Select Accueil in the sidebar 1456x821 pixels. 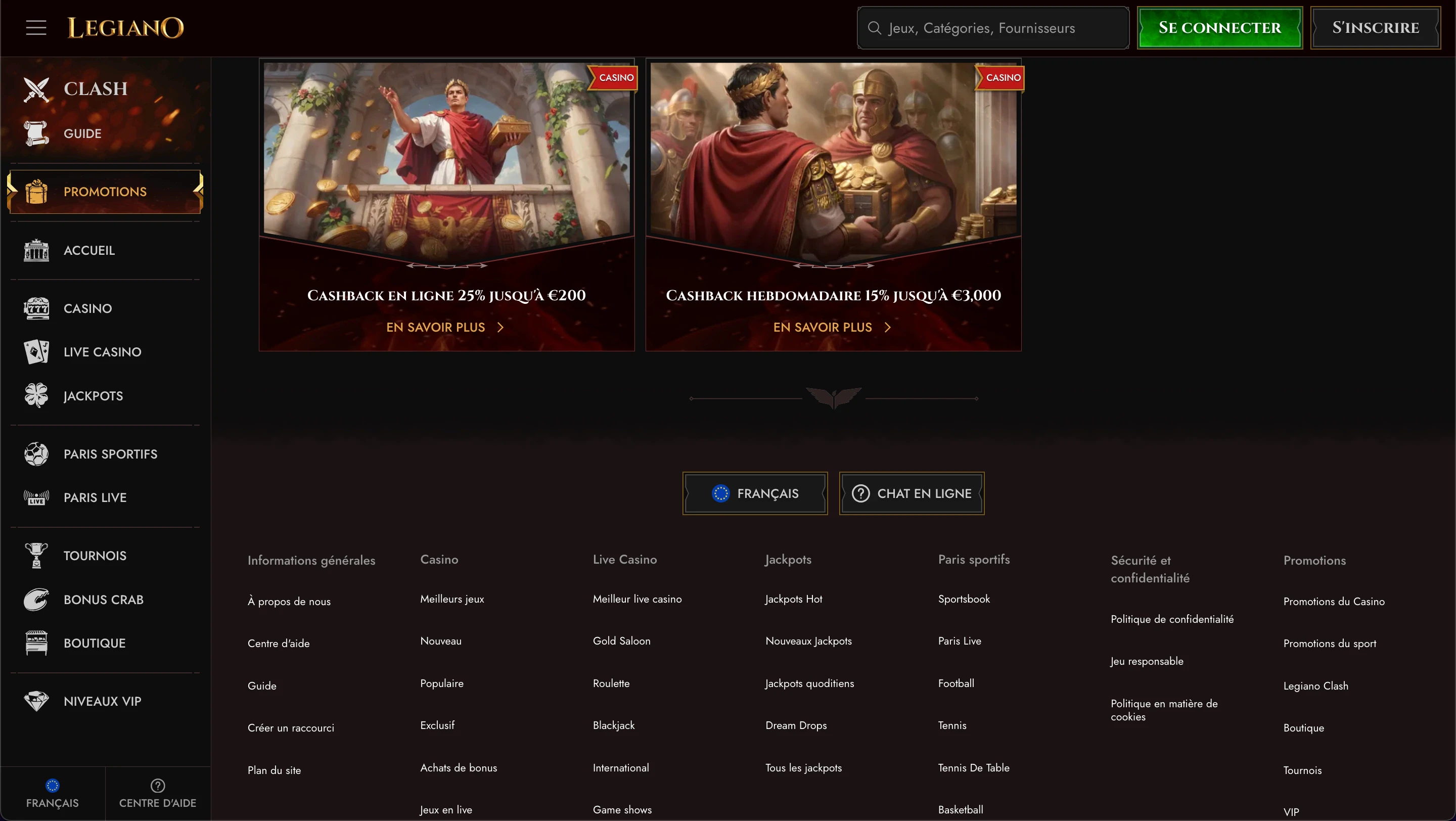pos(105,250)
